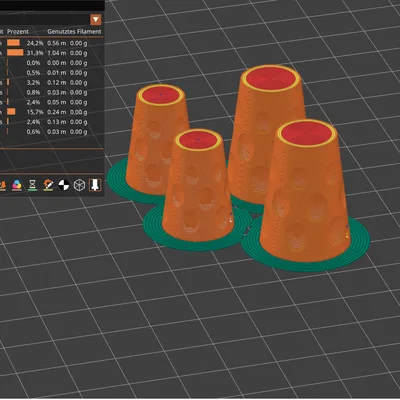Click the 1.04 m filament length value
This screenshot has width=400, height=400.
tap(56, 53)
